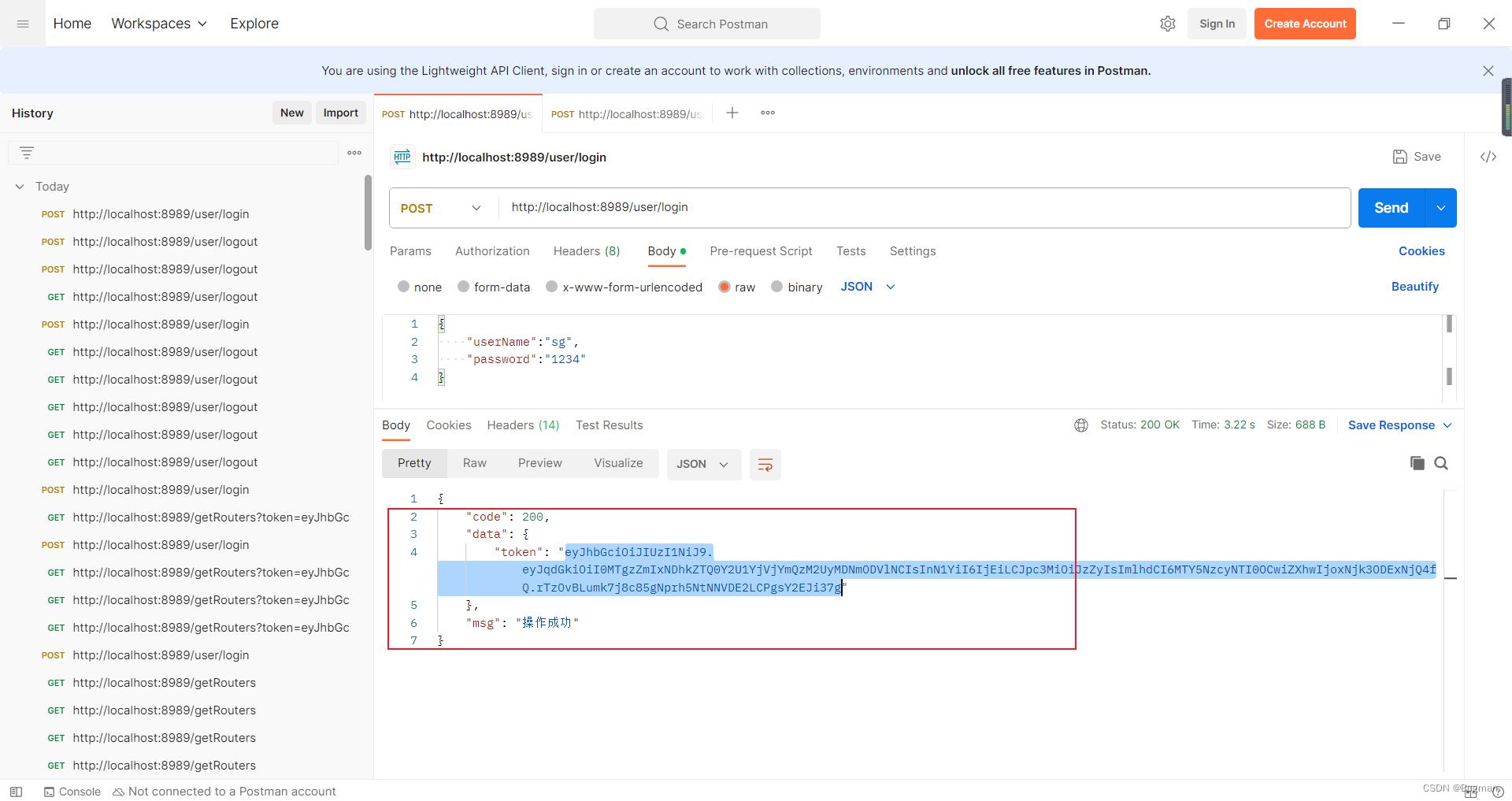This screenshot has width=1512, height=801.
Task: Open first GET getRouters?token history entry
Action: click(x=186, y=517)
